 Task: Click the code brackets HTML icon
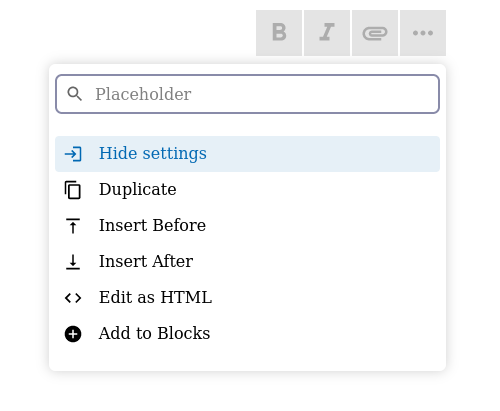coord(73,298)
